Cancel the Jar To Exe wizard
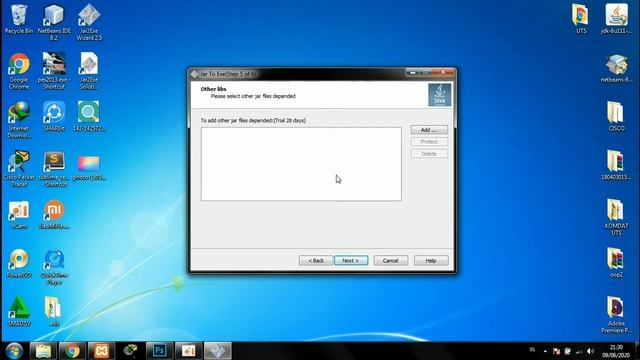 pyautogui.click(x=390, y=260)
